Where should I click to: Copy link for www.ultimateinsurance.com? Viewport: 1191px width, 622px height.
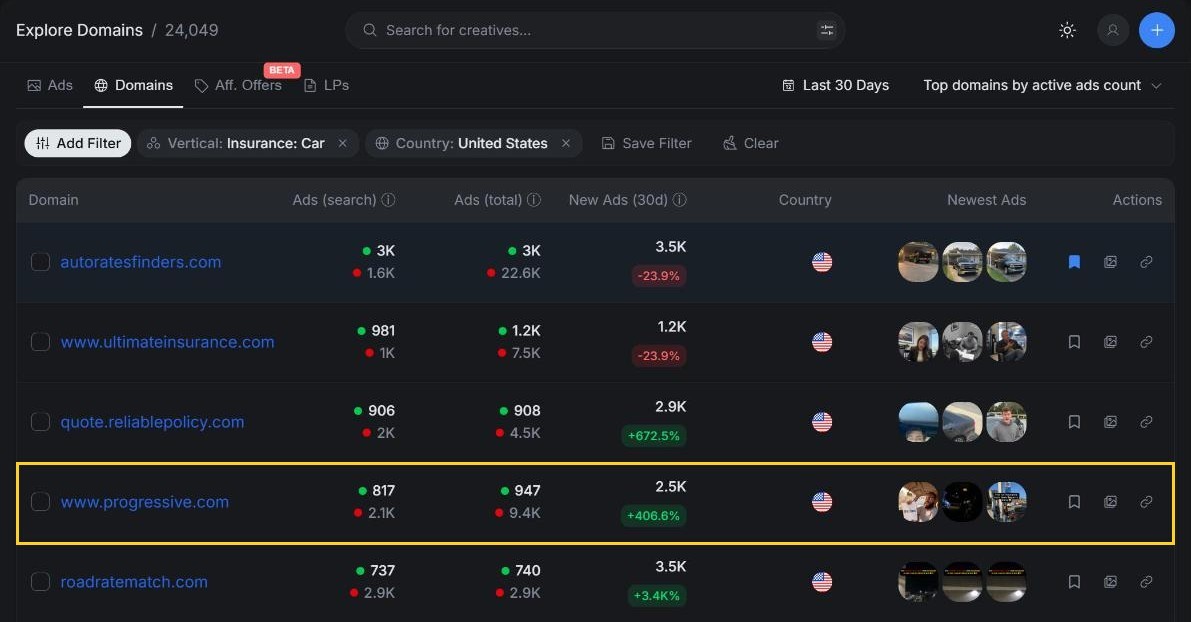(1146, 342)
